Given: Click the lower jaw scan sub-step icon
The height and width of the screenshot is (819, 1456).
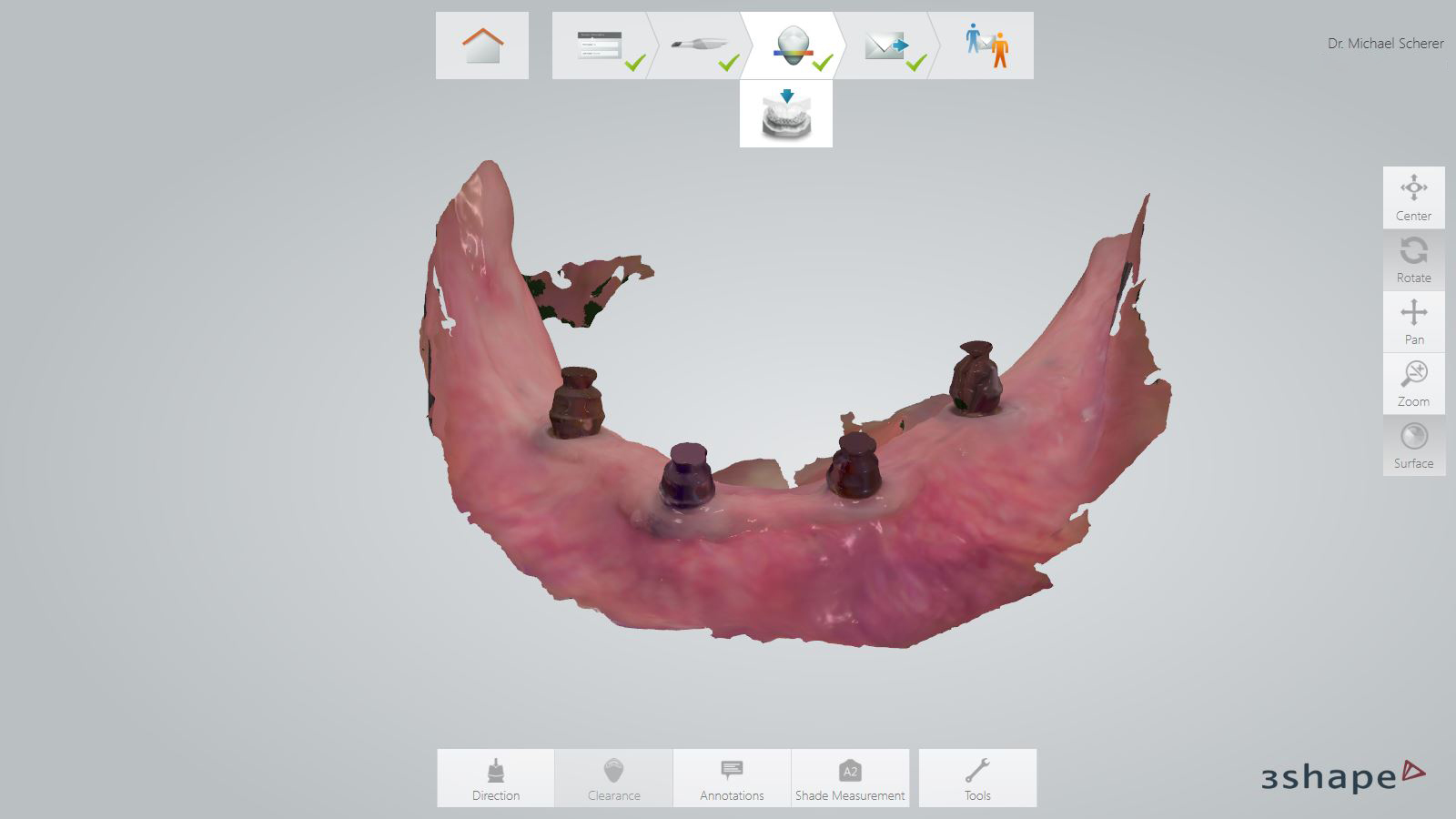Looking at the screenshot, I should [786, 114].
